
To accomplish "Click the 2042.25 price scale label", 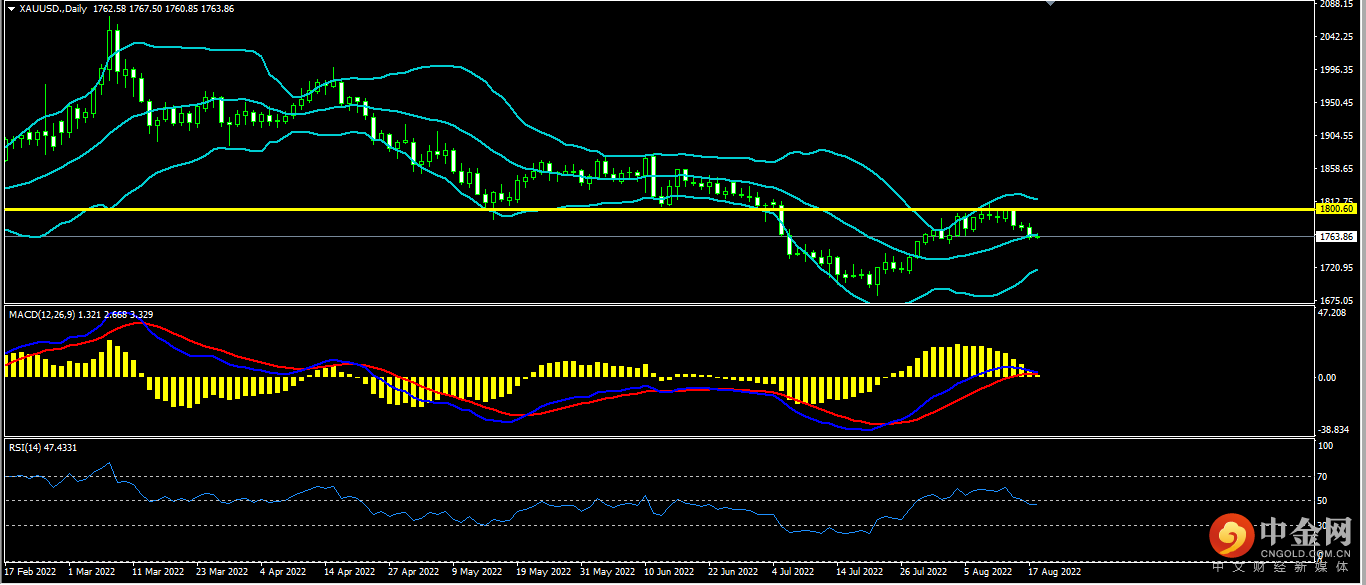I will tap(1336, 37).
